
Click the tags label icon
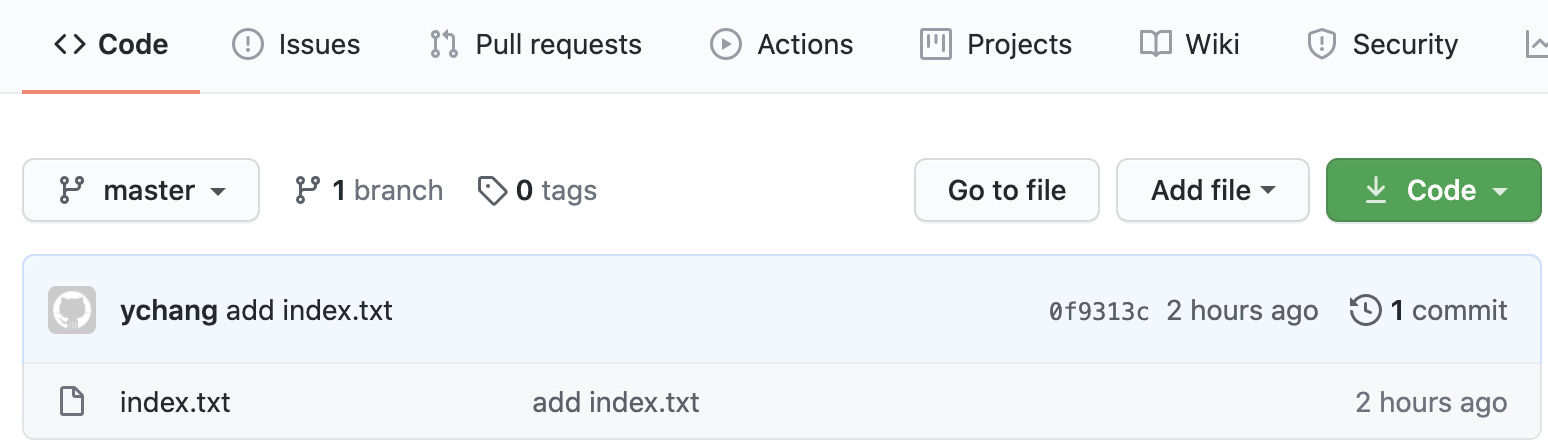click(x=492, y=190)
